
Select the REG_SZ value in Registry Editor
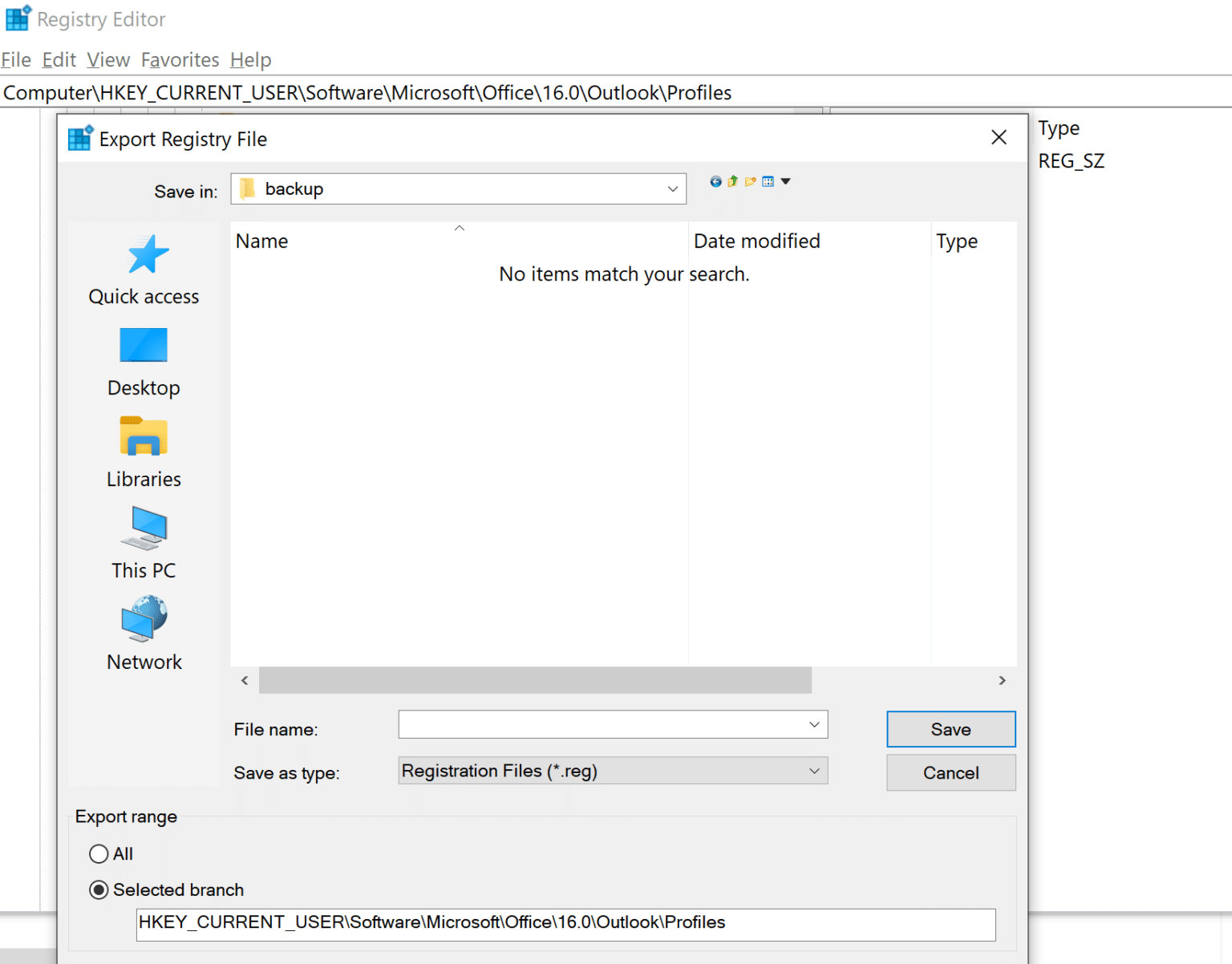coord(1071,161)
